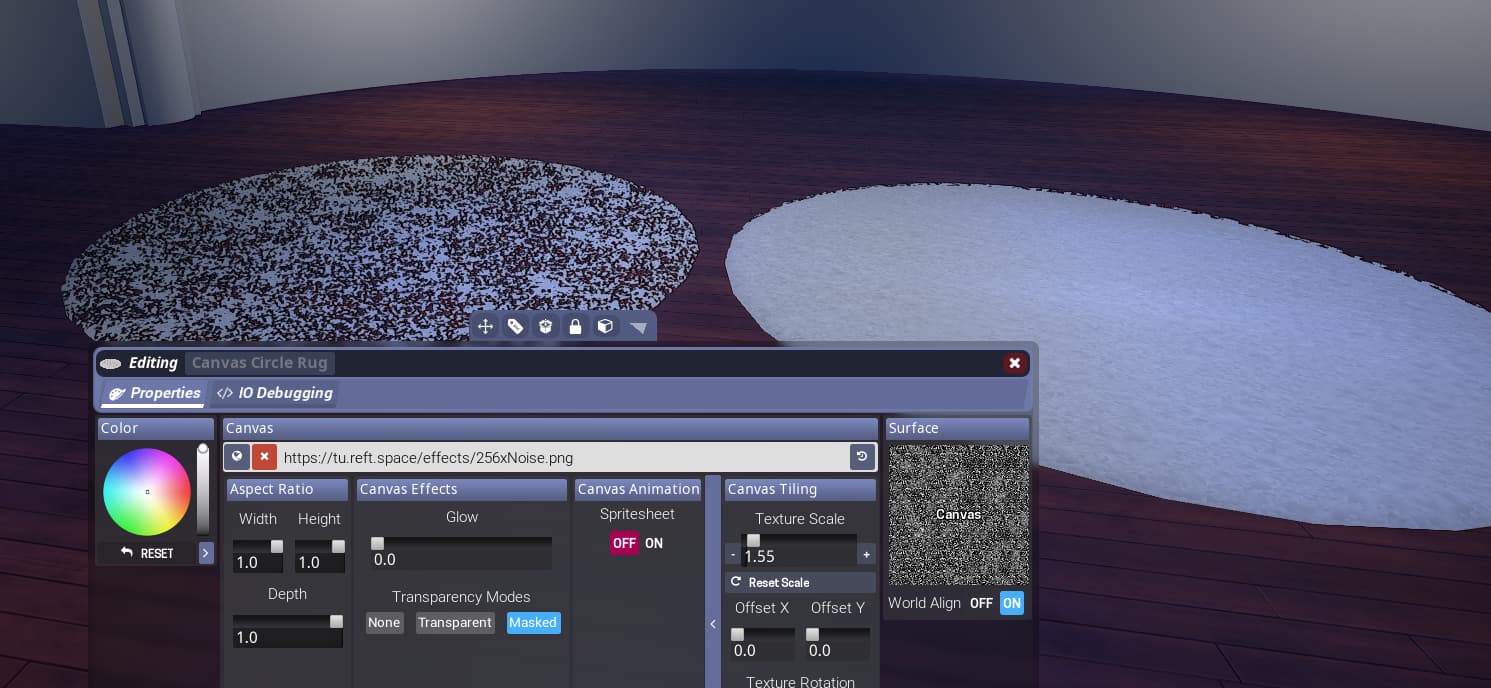Select the Masked transparency mode
The width and height of the screenshot is (1491, 688).
tap(533, 622)
